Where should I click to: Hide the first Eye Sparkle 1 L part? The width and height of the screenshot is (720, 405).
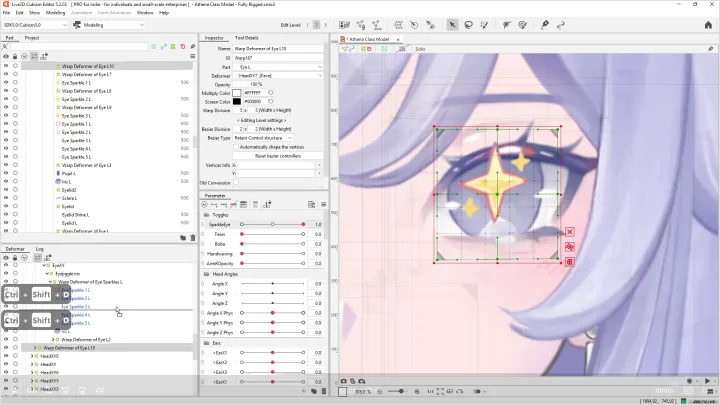[6, 83]
